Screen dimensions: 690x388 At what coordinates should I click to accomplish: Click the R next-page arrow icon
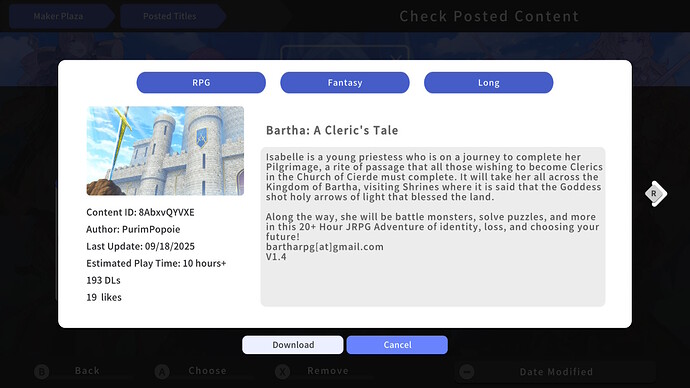[x=655, y=194]
